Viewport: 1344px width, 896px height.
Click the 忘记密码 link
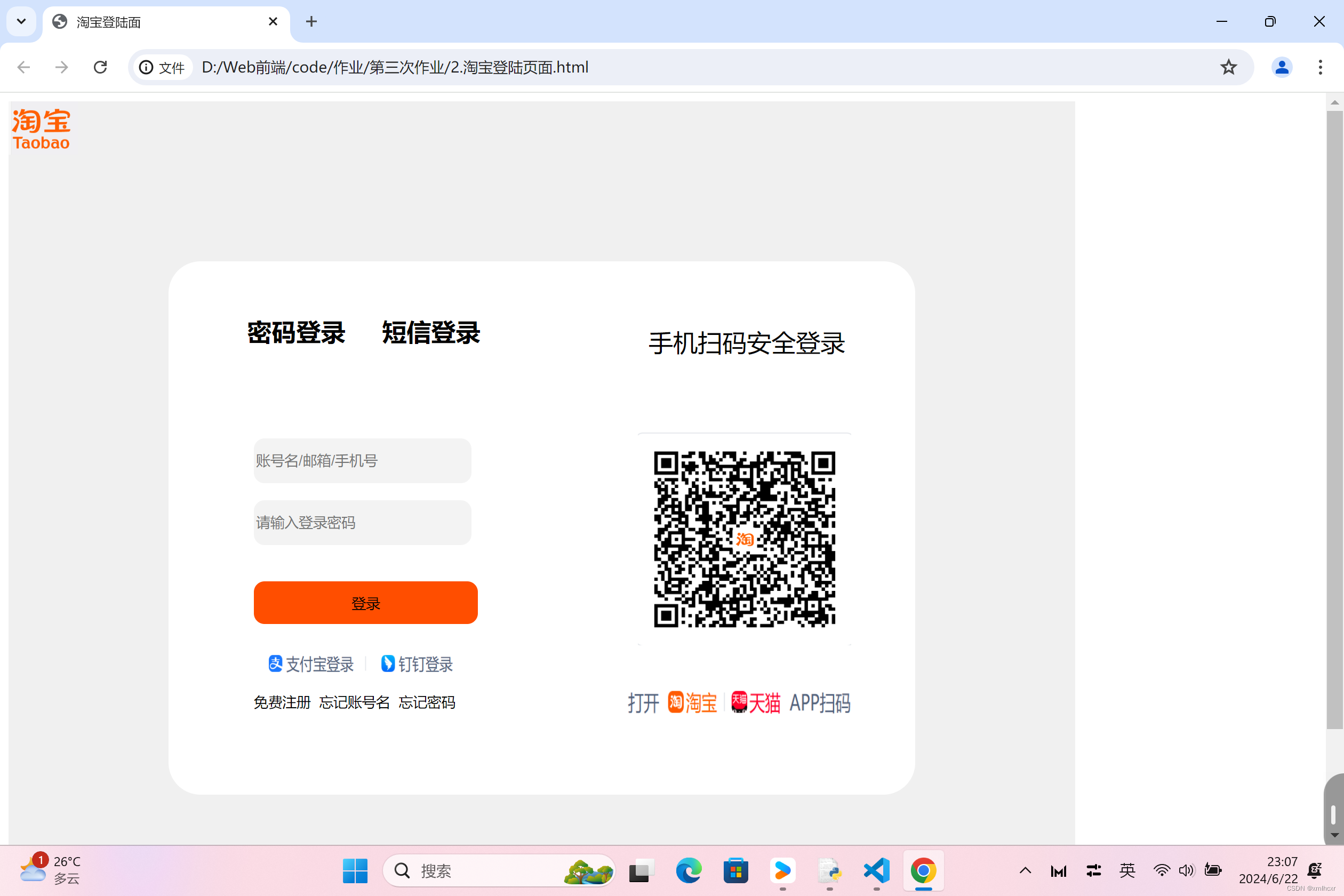coord(427,702)
